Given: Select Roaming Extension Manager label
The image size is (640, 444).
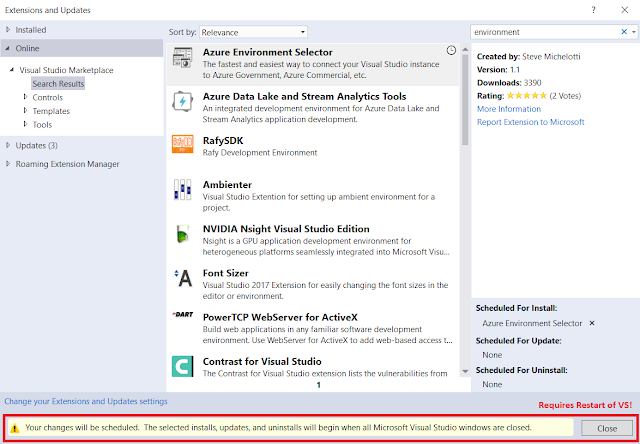Looking at the screenshot, I should click(67, 164).
